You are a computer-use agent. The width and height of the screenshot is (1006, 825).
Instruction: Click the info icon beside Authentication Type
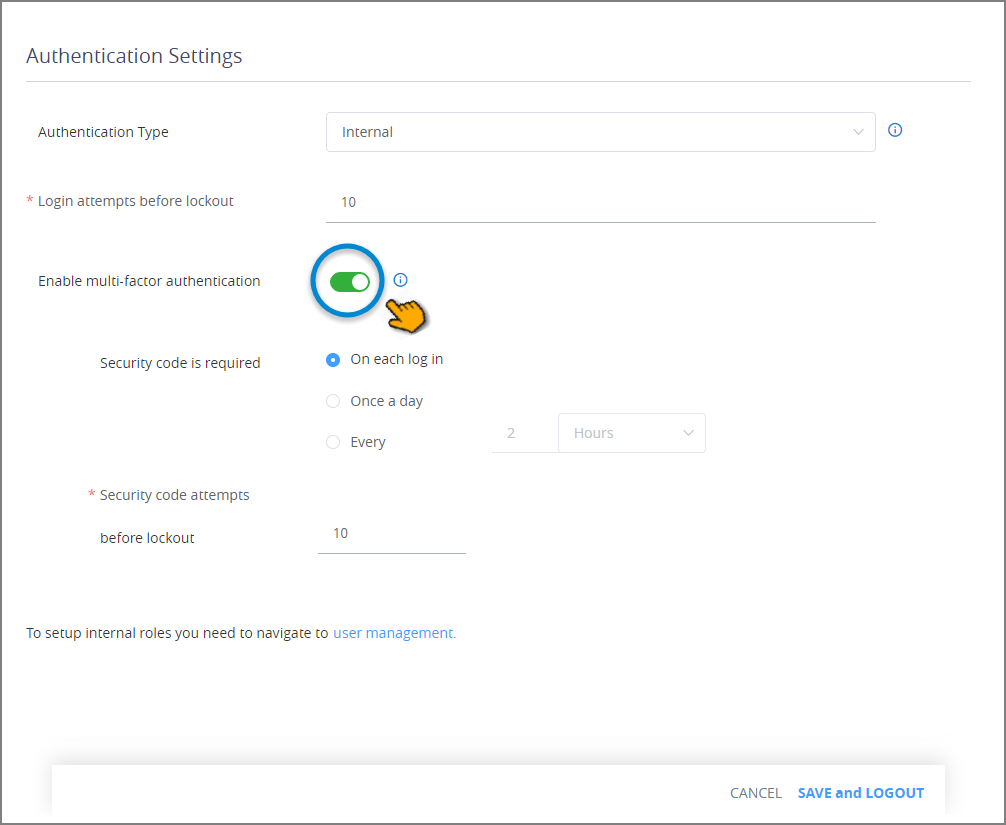[x=894, y=130]
